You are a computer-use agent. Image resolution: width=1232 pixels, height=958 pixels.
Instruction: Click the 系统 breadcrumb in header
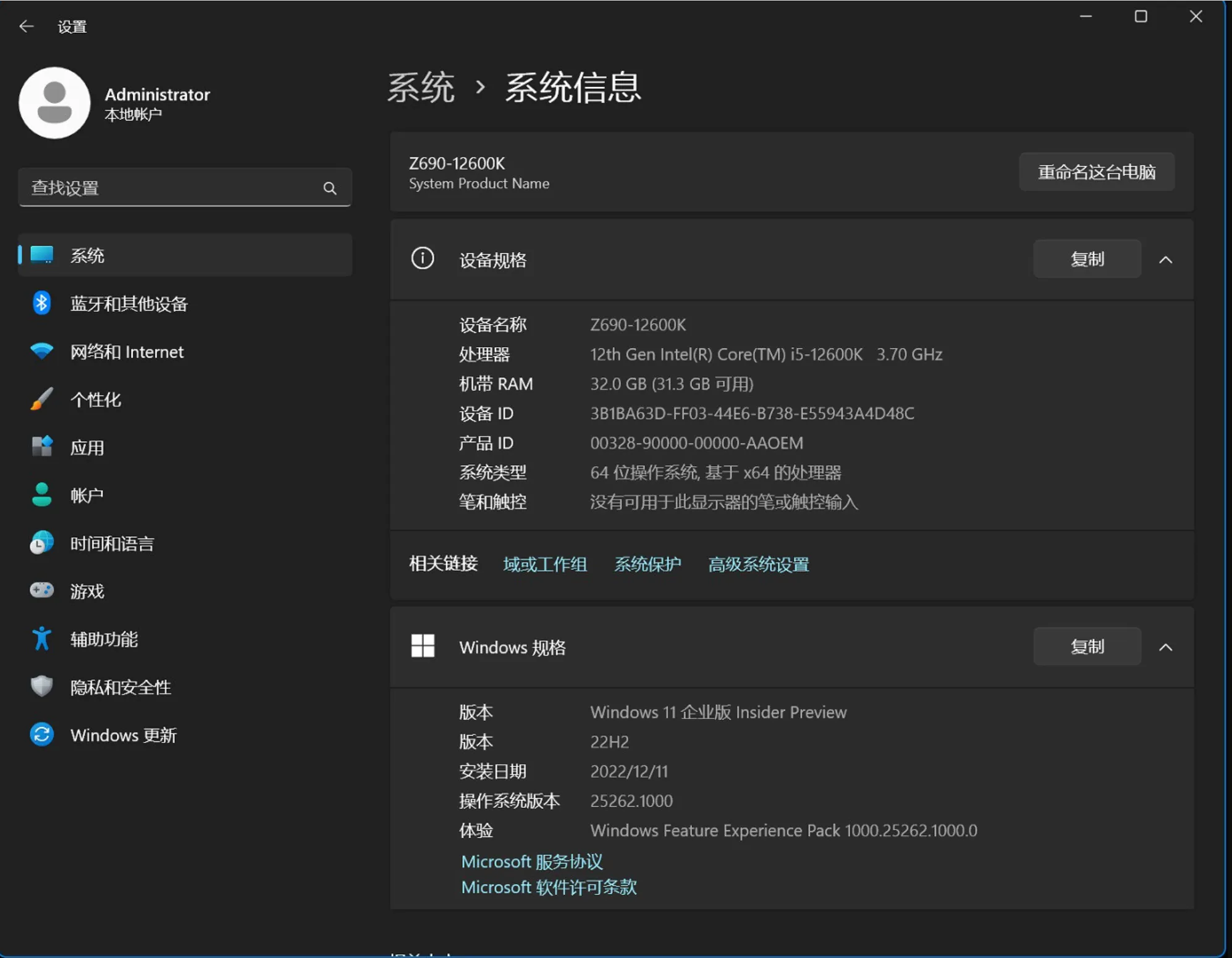tap(421, 87)
